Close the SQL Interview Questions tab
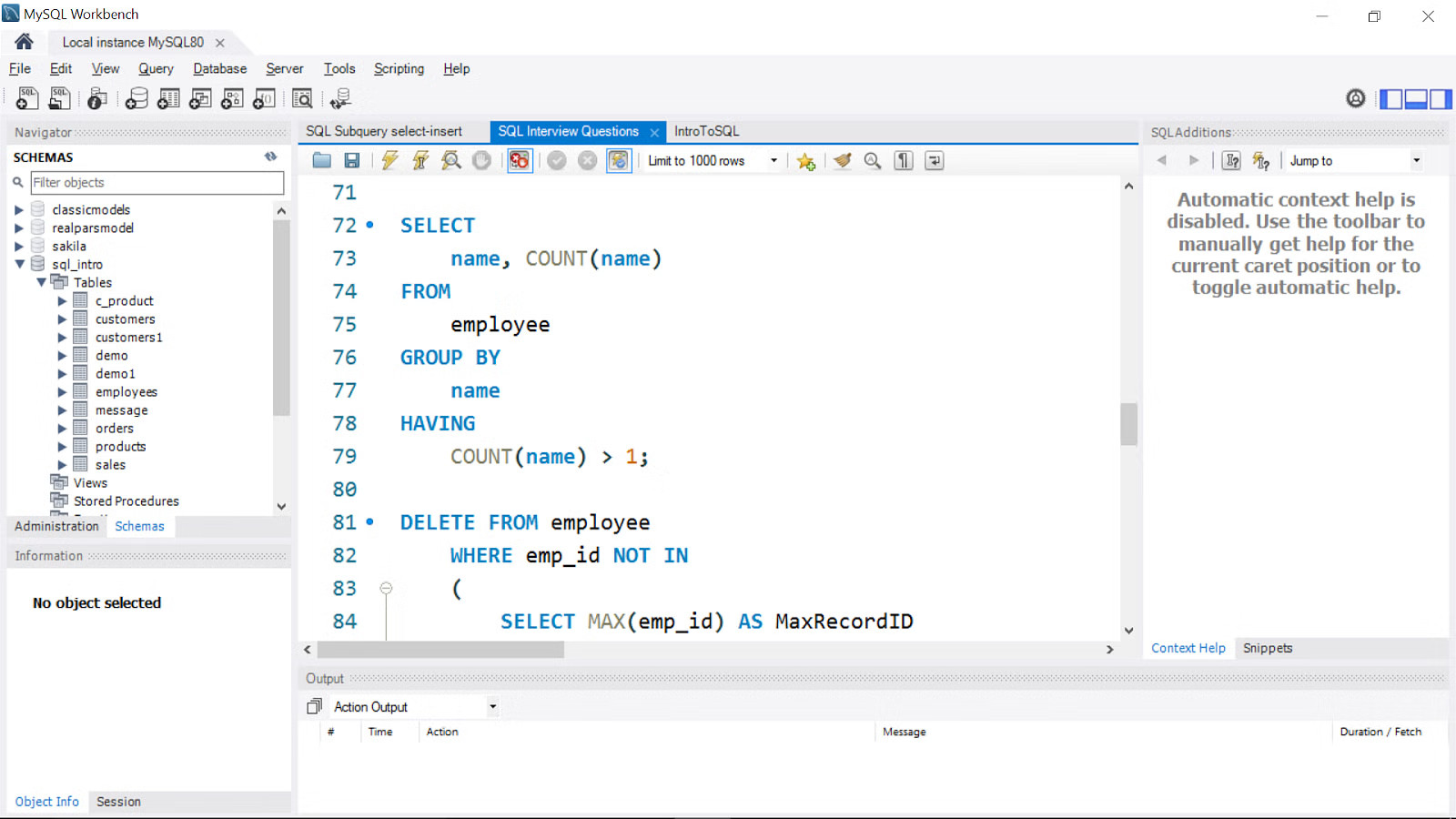 coord(654,133)
